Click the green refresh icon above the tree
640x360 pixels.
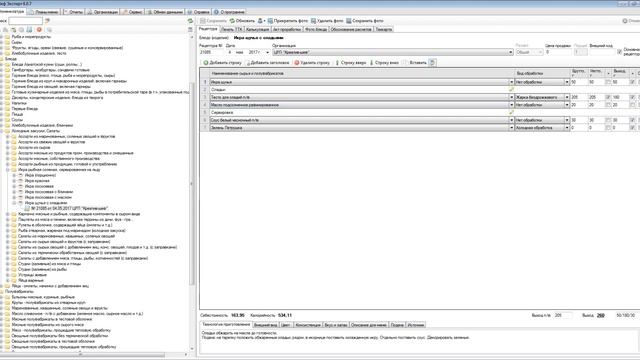190,21
